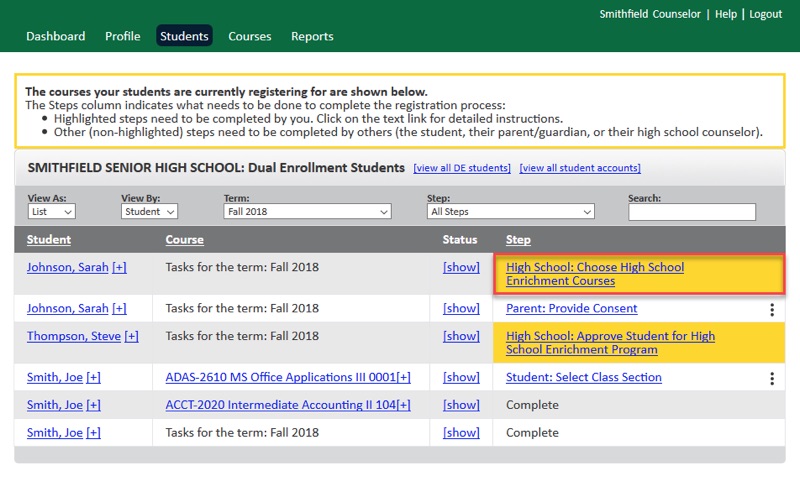Open the View As dropdown
The width and height of the screenshot is (800, 482).
[x=52, y=212]
